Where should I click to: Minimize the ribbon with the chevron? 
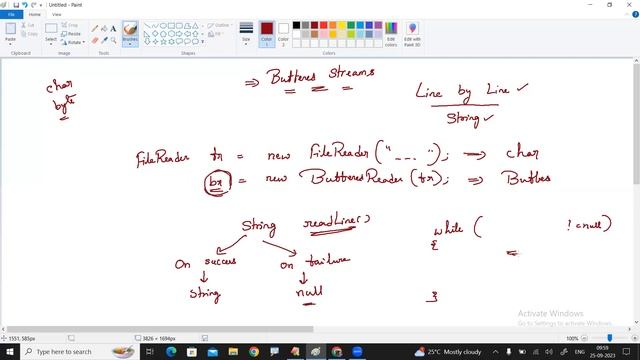[627, 14]
